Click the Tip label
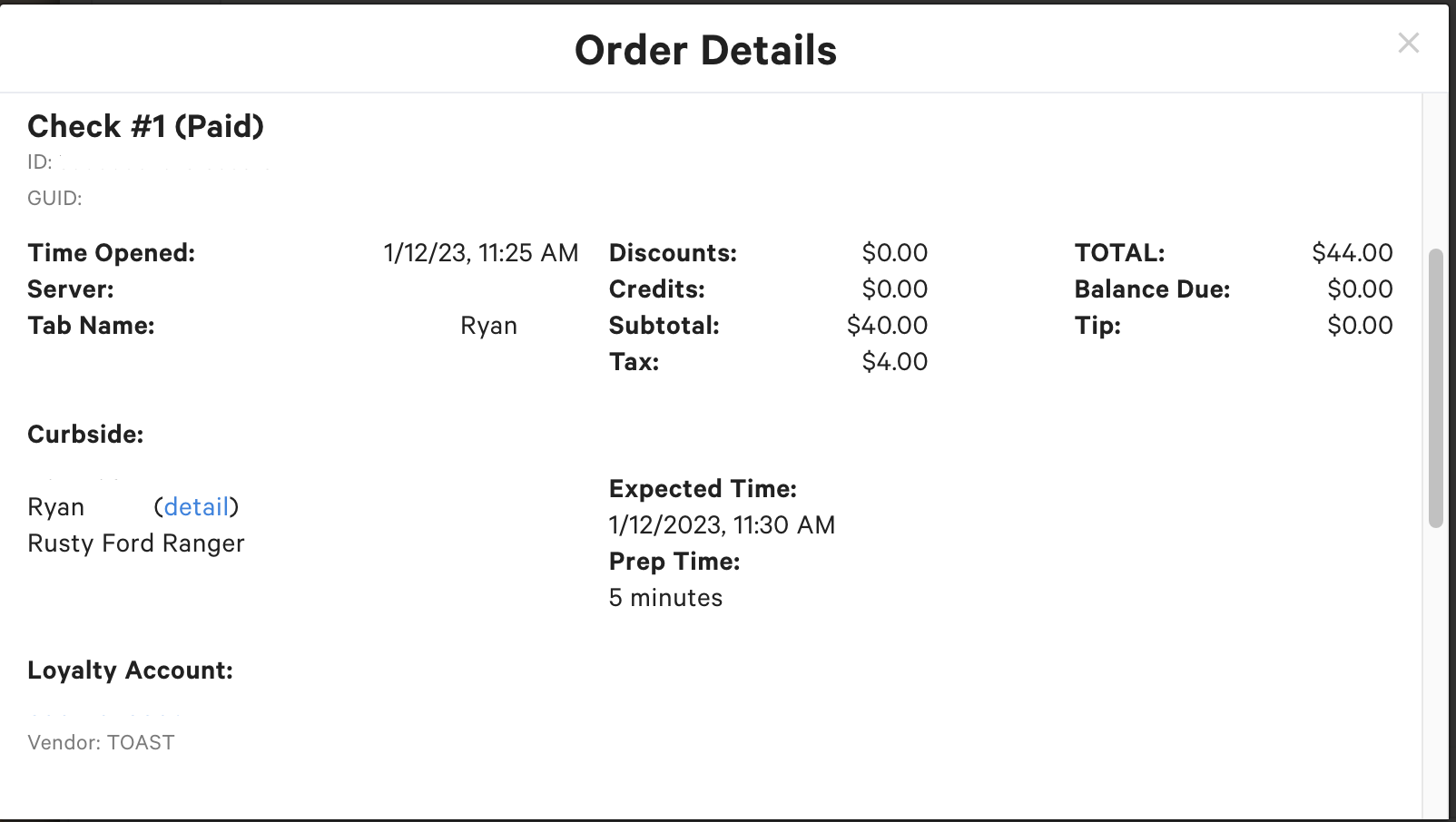This screenshot has width=1456, height=822. (1097, 326)
